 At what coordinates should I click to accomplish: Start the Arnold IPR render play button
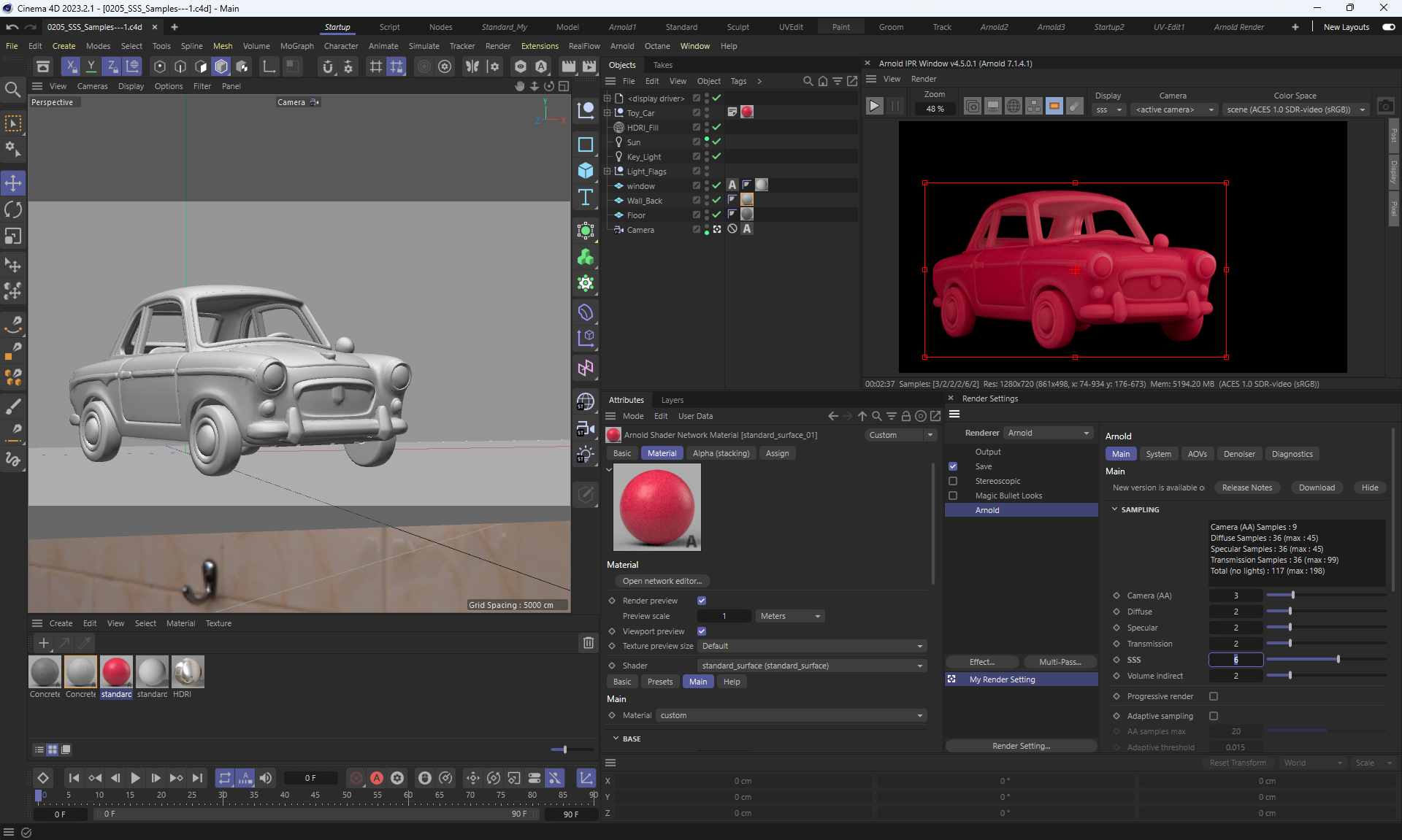click(x=874, y=107)
